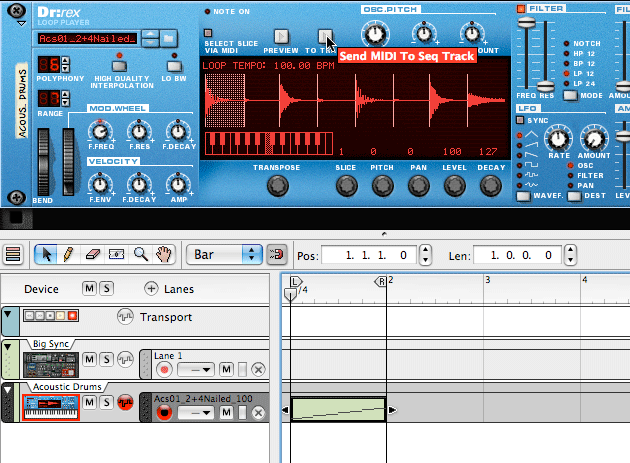Screen dimensions: 630x463
Task: Delete the Acs01_2+4Nailed_100 lane
Action: [x=258, y=413]
